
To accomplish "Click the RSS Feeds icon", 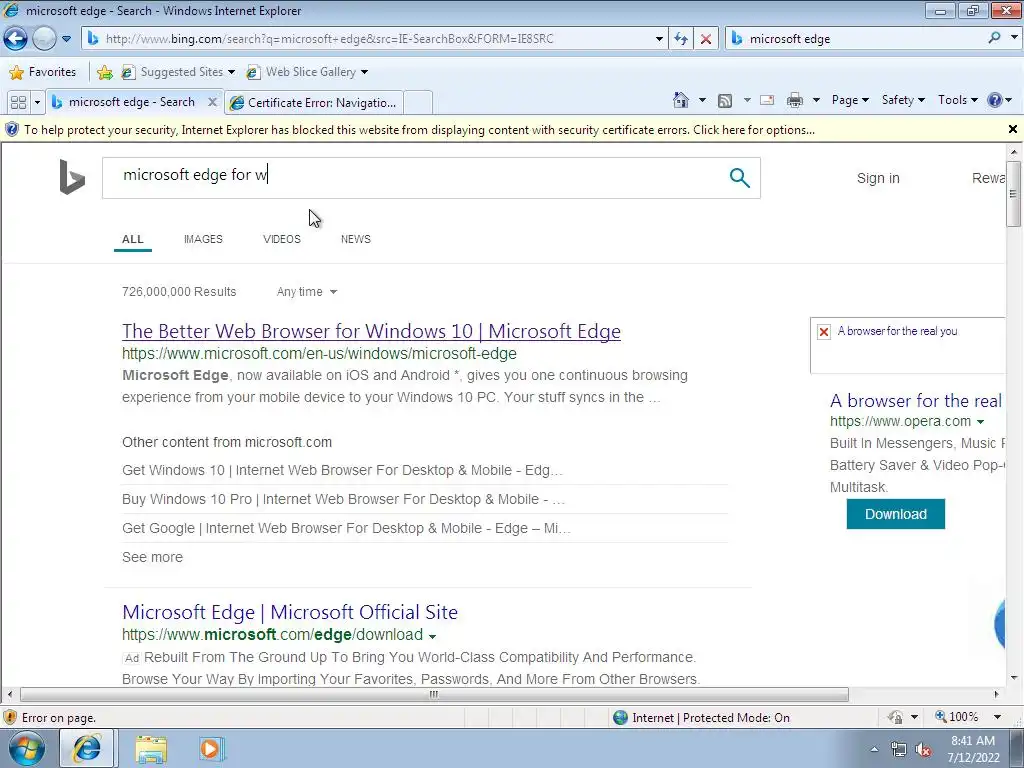I will point(725,101).
